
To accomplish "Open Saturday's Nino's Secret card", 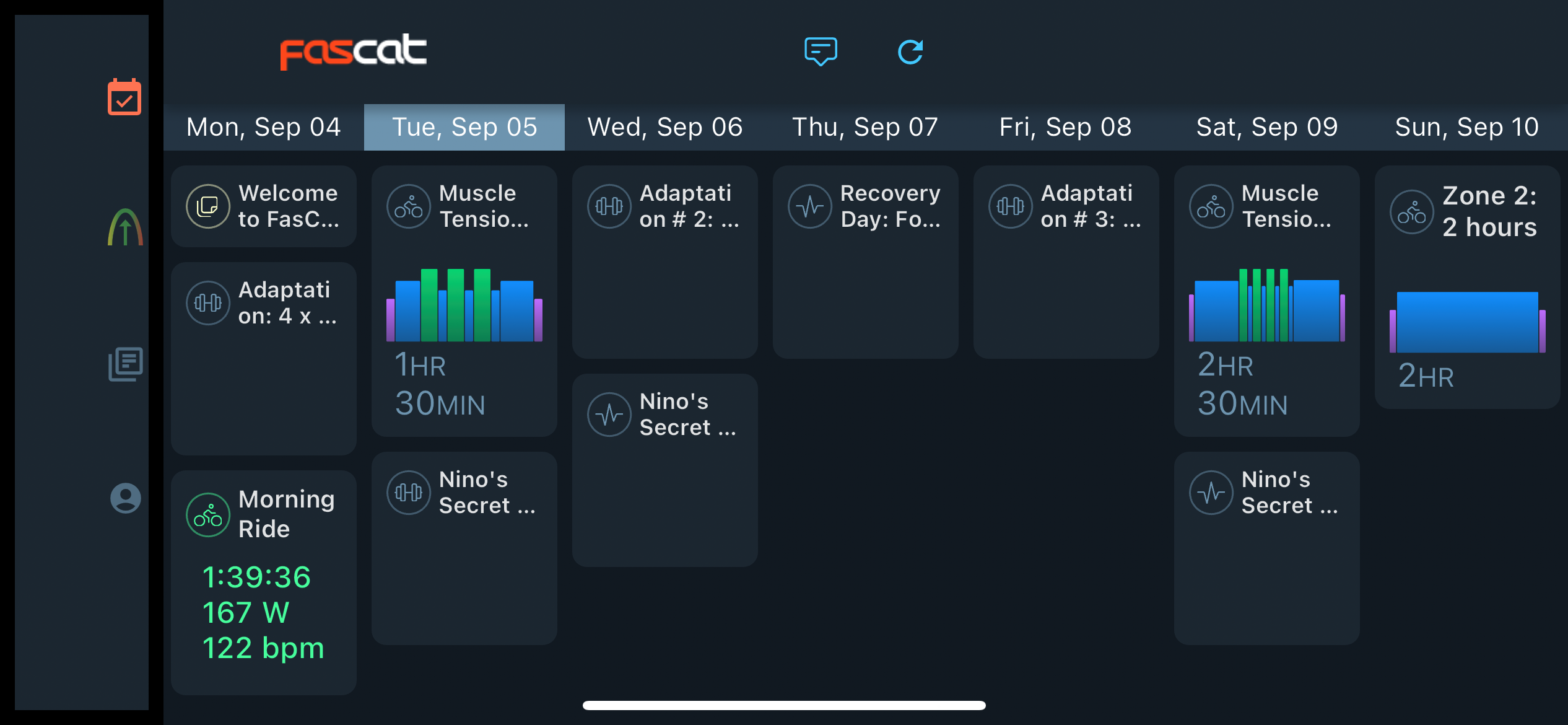I will pos(1267,548).
